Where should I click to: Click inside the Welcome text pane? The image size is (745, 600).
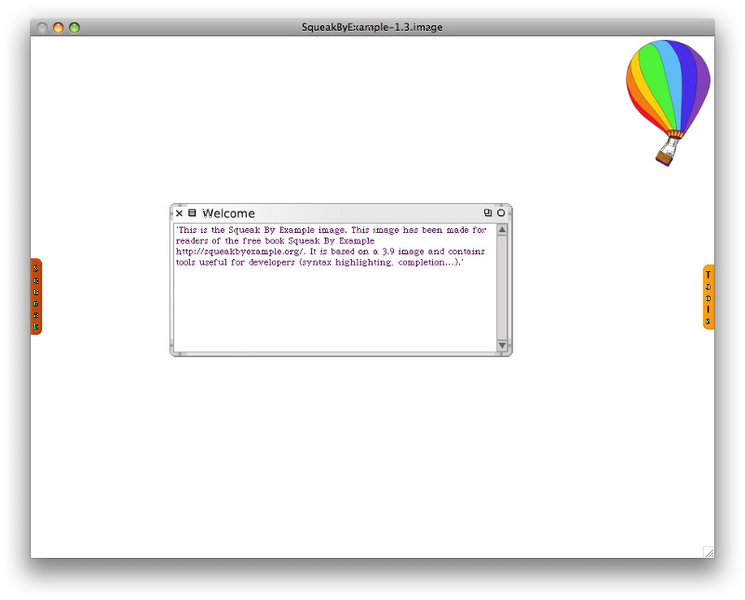[x=334, y=288]
